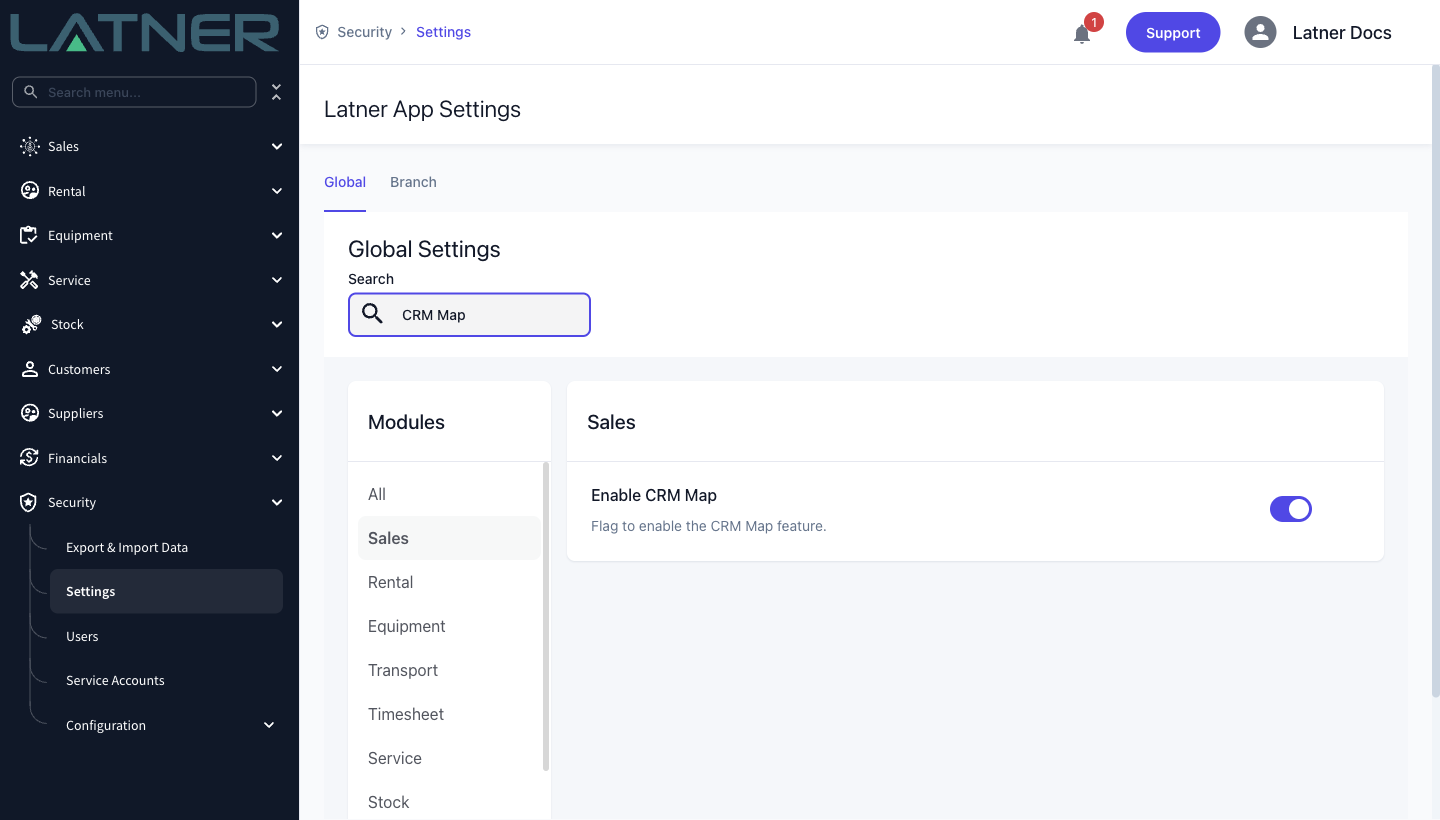
Task: Click the Service tools icon
Action: coord(29,280)
